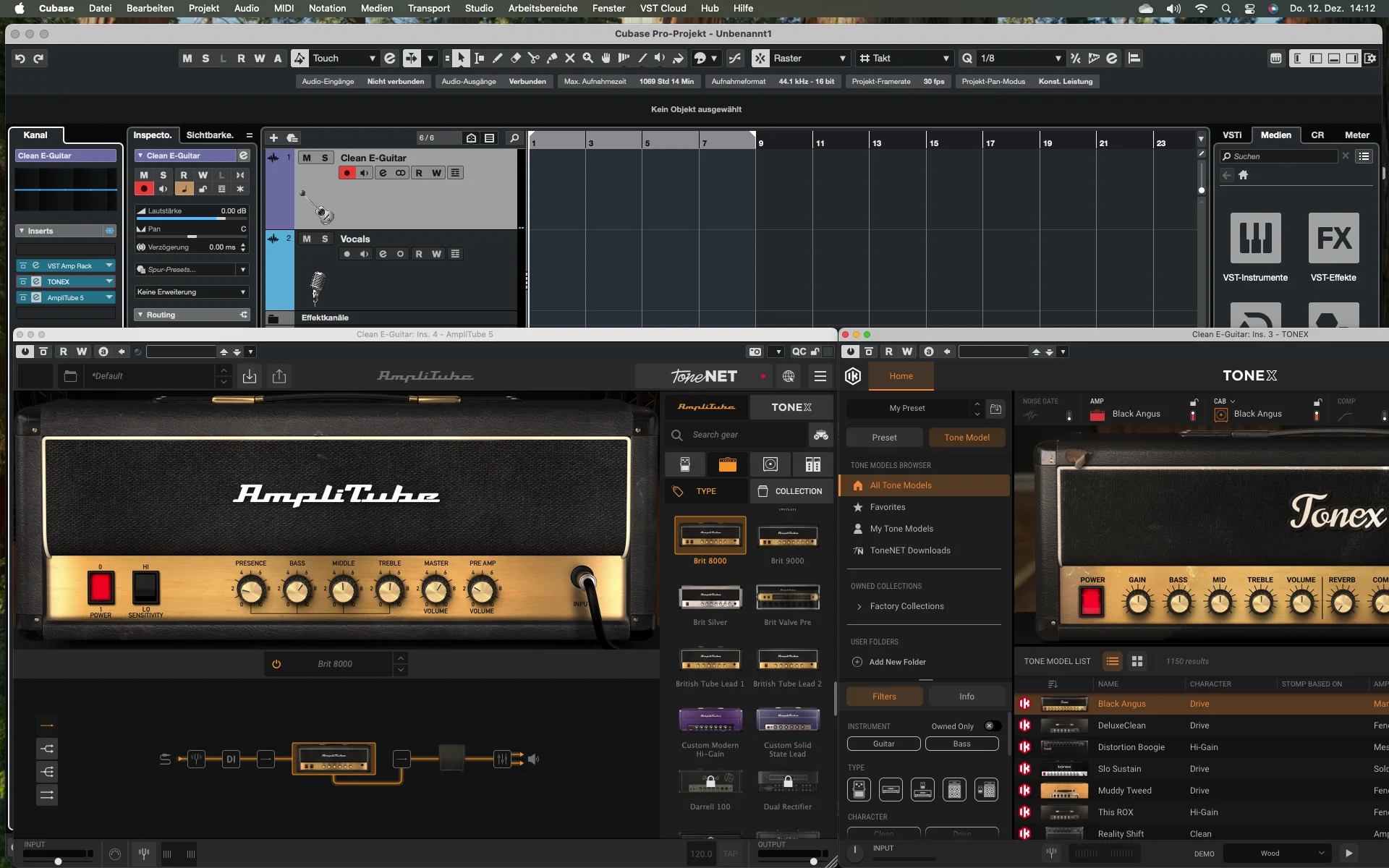Image resolution: width=1389 pixels, height=868 pixels.
Task: Open the tuner icon in AmpliTube footer
Action: click(x=144, y=854)
